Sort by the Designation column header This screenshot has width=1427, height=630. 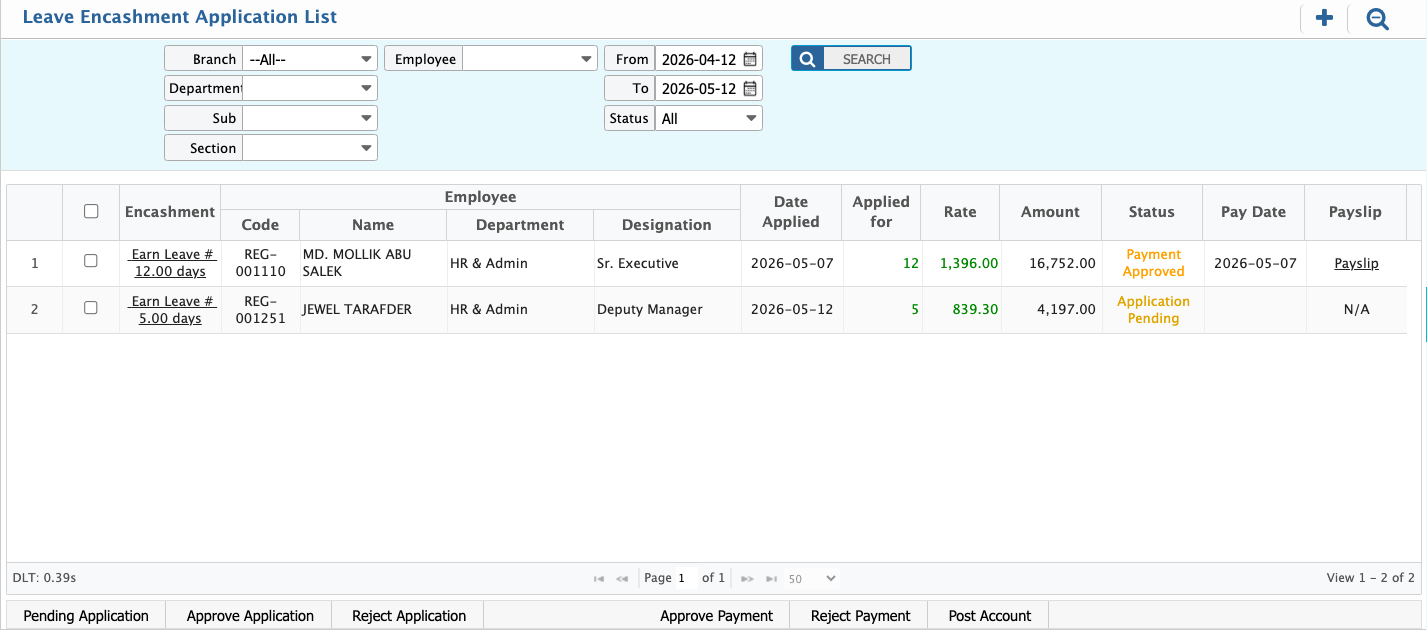(667, 225)
